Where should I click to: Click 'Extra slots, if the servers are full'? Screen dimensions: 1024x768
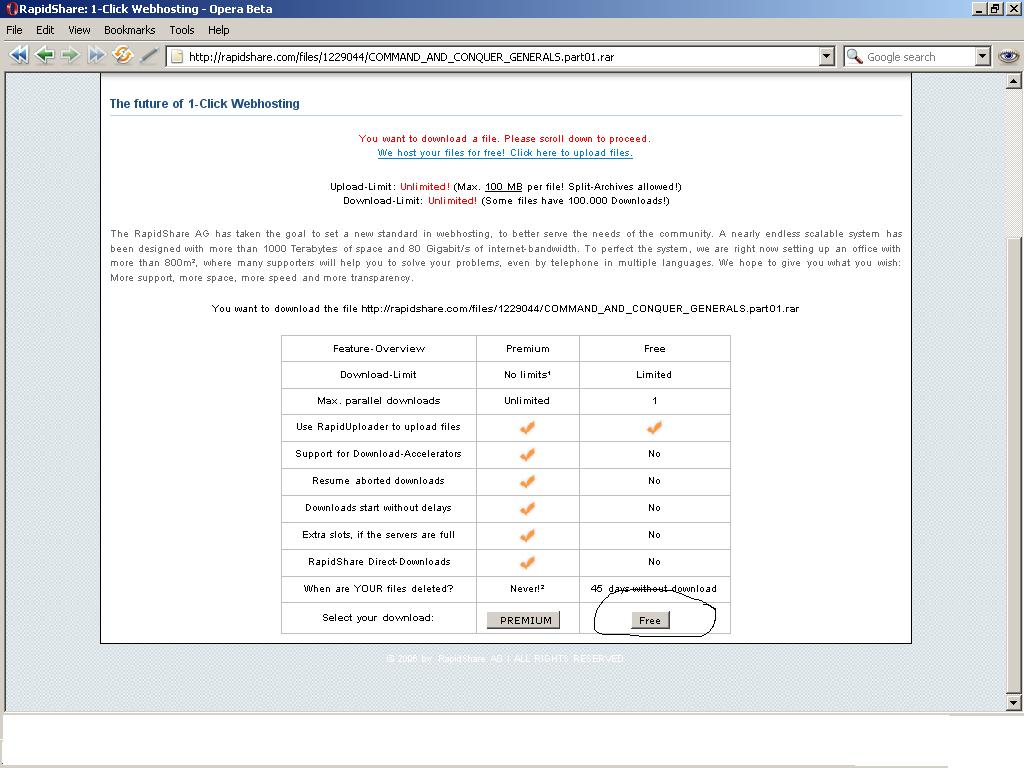click(378, 535)
